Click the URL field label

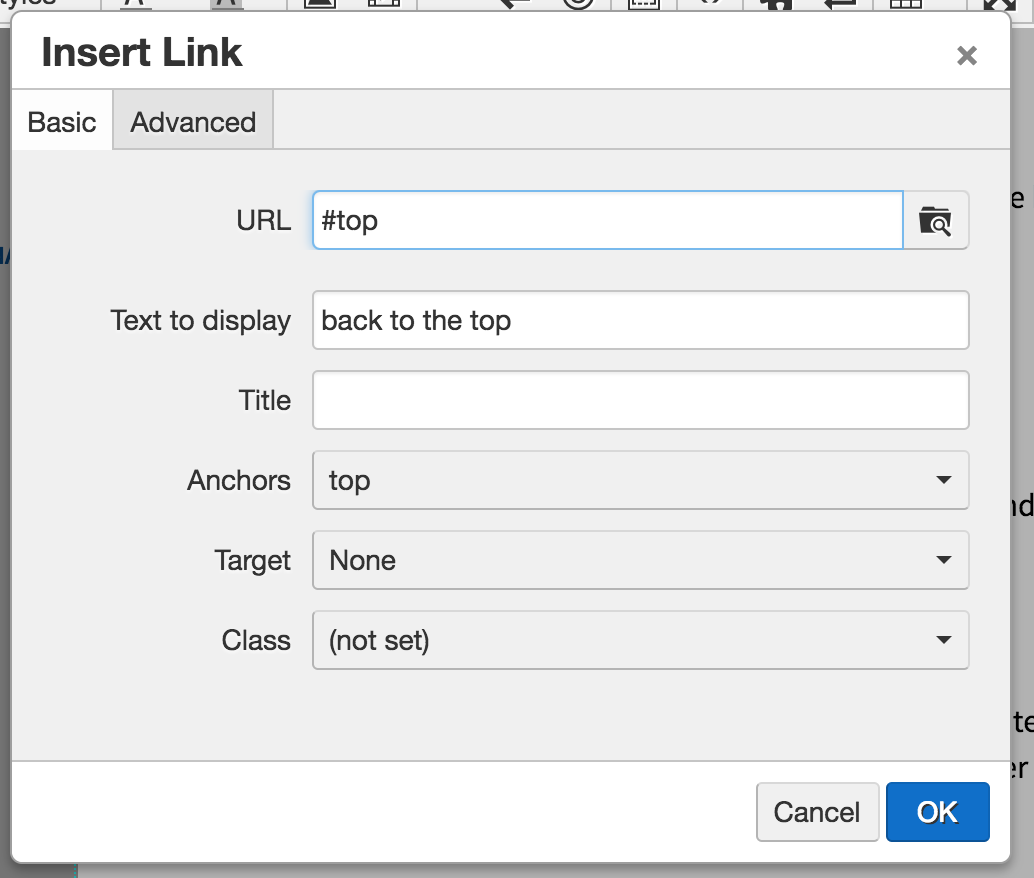coord(264,220)
